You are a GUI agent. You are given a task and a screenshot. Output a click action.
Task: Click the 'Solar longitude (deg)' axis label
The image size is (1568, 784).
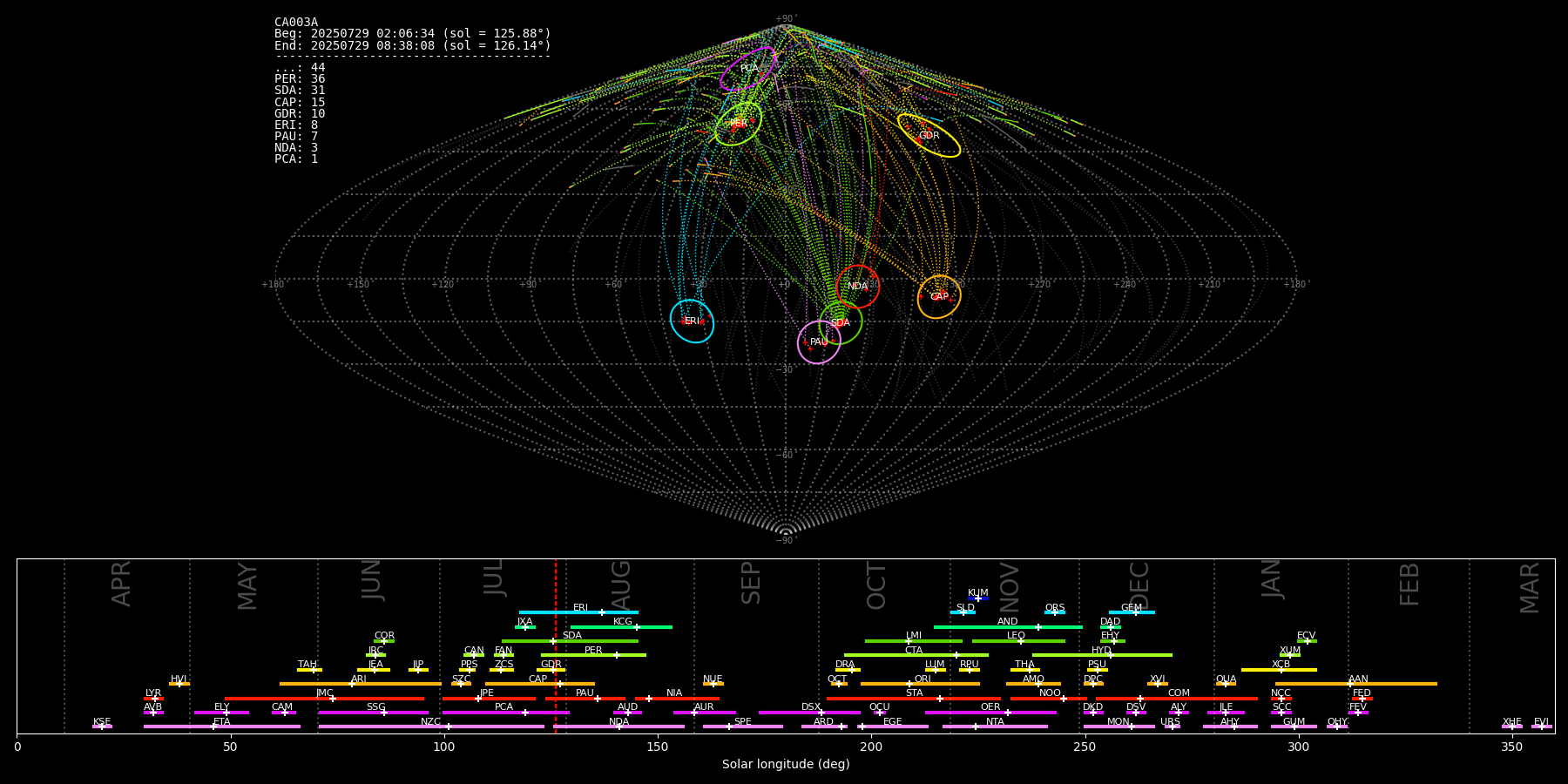coord(786,765)
